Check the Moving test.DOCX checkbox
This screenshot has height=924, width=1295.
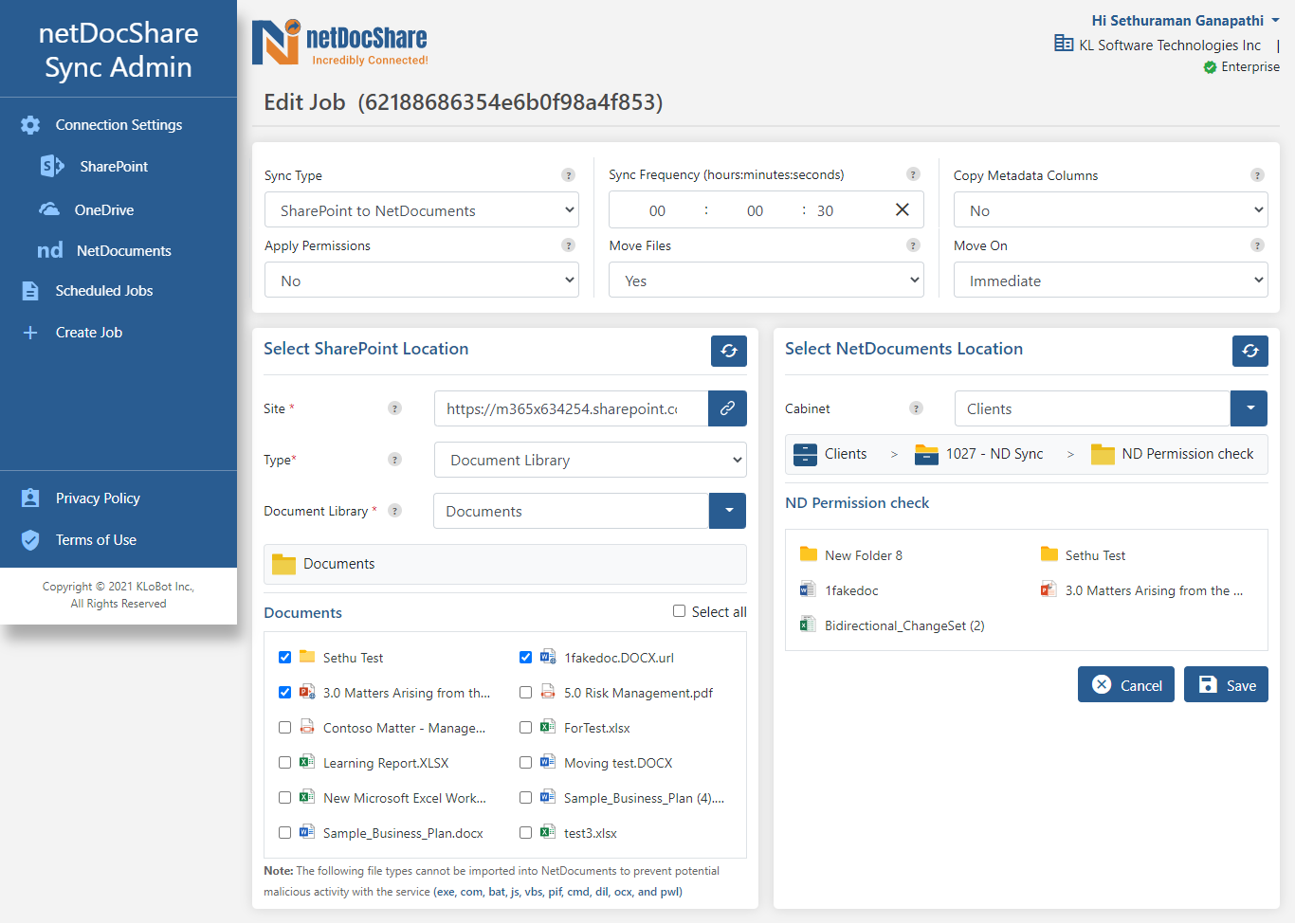(x=525, y=762)
